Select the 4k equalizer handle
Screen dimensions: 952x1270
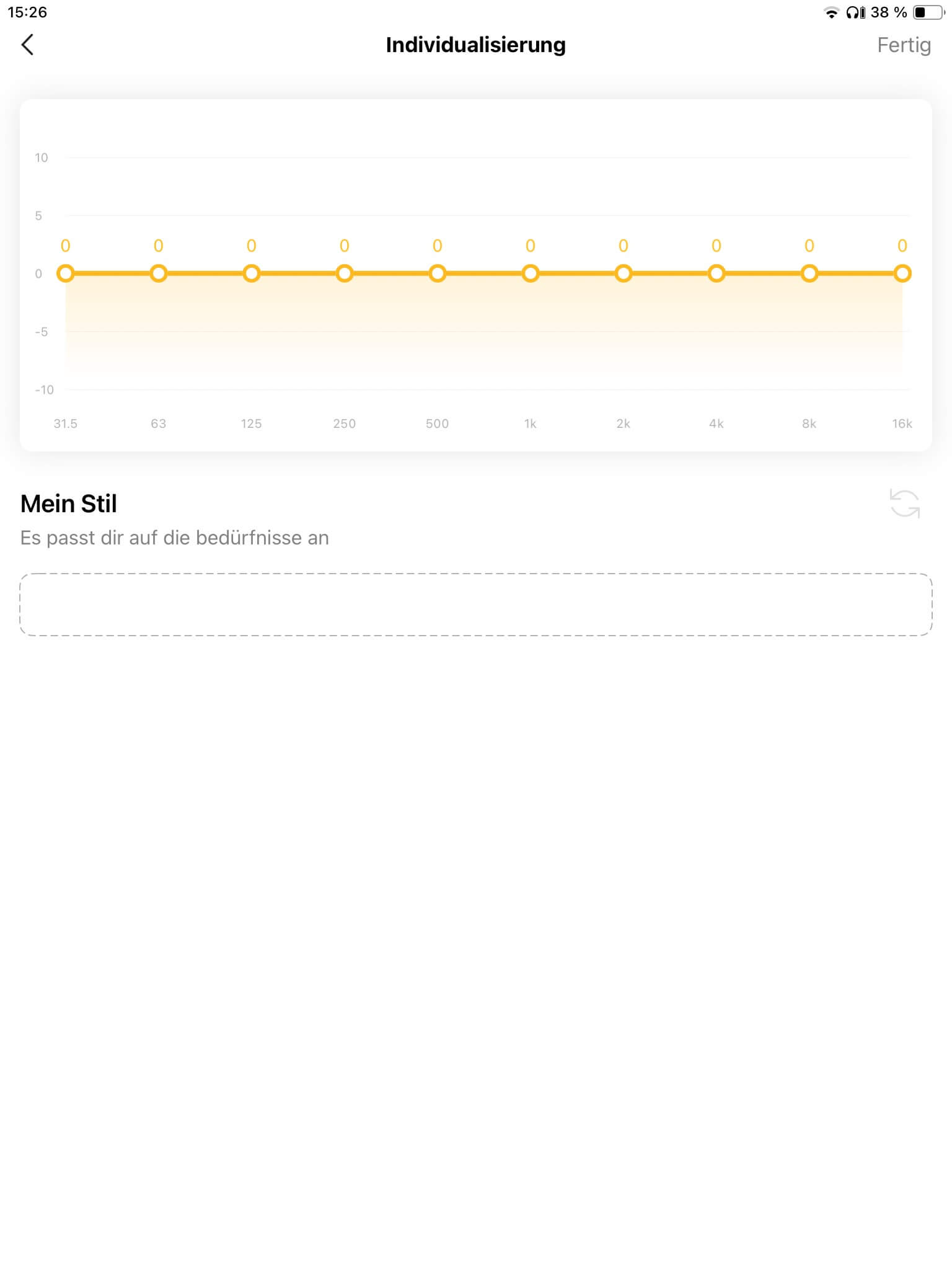click(716, 273)
